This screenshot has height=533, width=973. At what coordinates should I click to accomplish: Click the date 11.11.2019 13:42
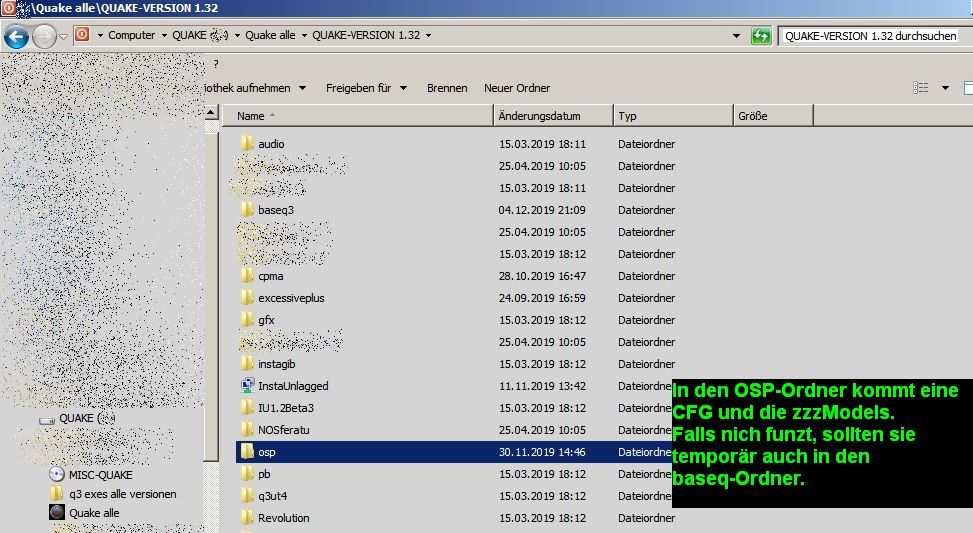(x=542, y=386)
